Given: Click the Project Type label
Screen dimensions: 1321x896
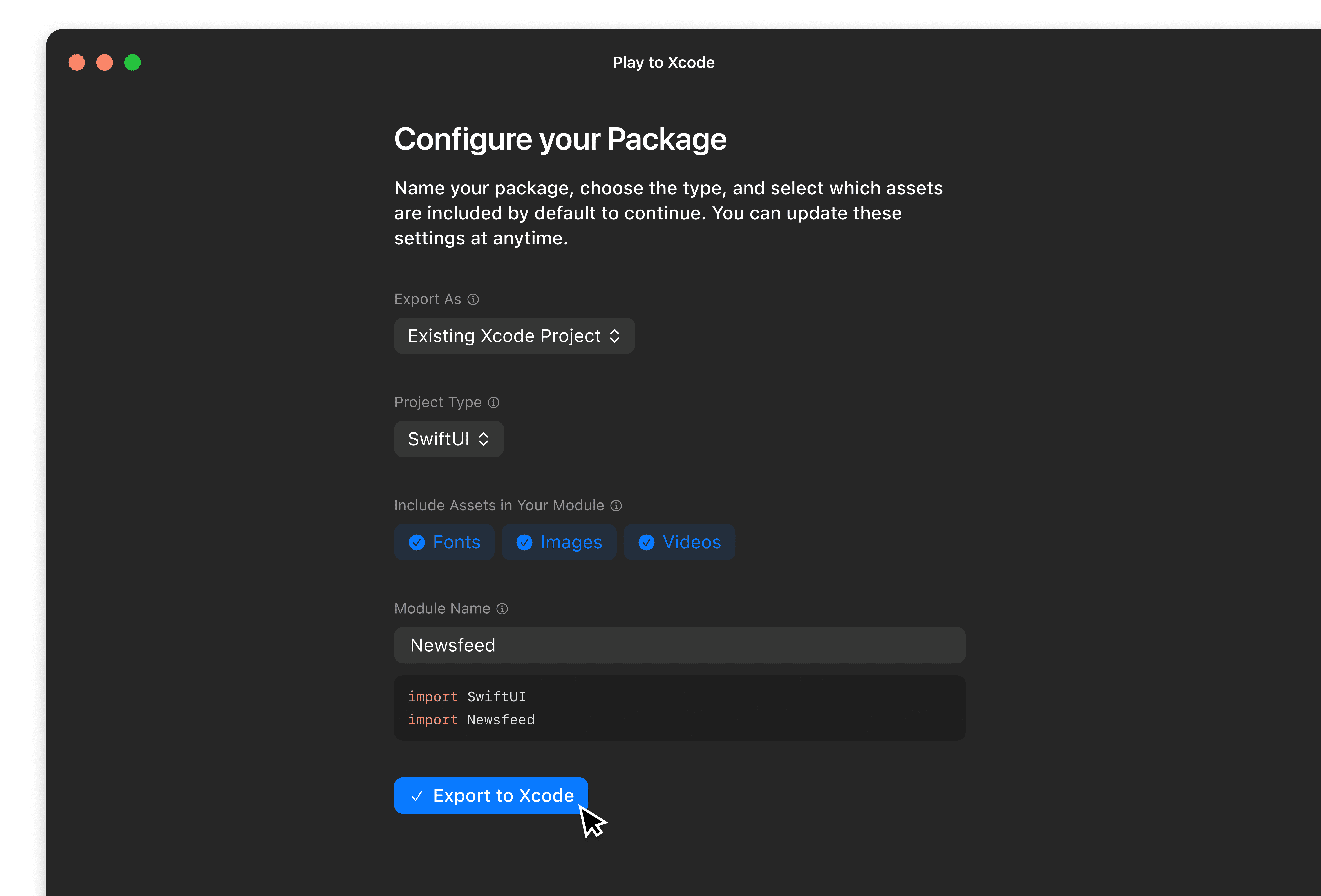Looking at the screenshot, I should pos(438,403).
